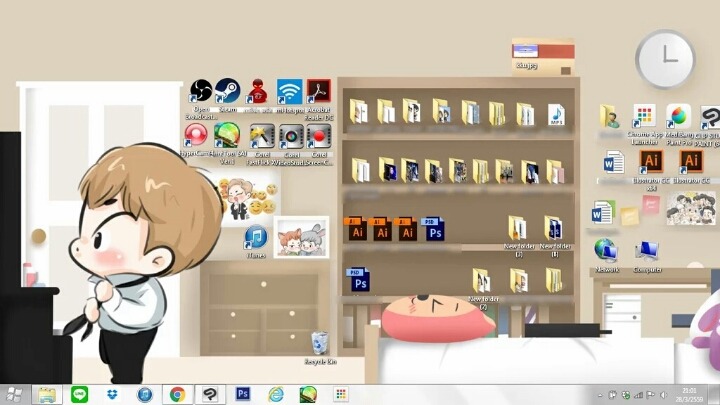720x405 pixels.
Task: Open the blue Wi-Fi hotspot shortcut
Action: coord(289,91)
